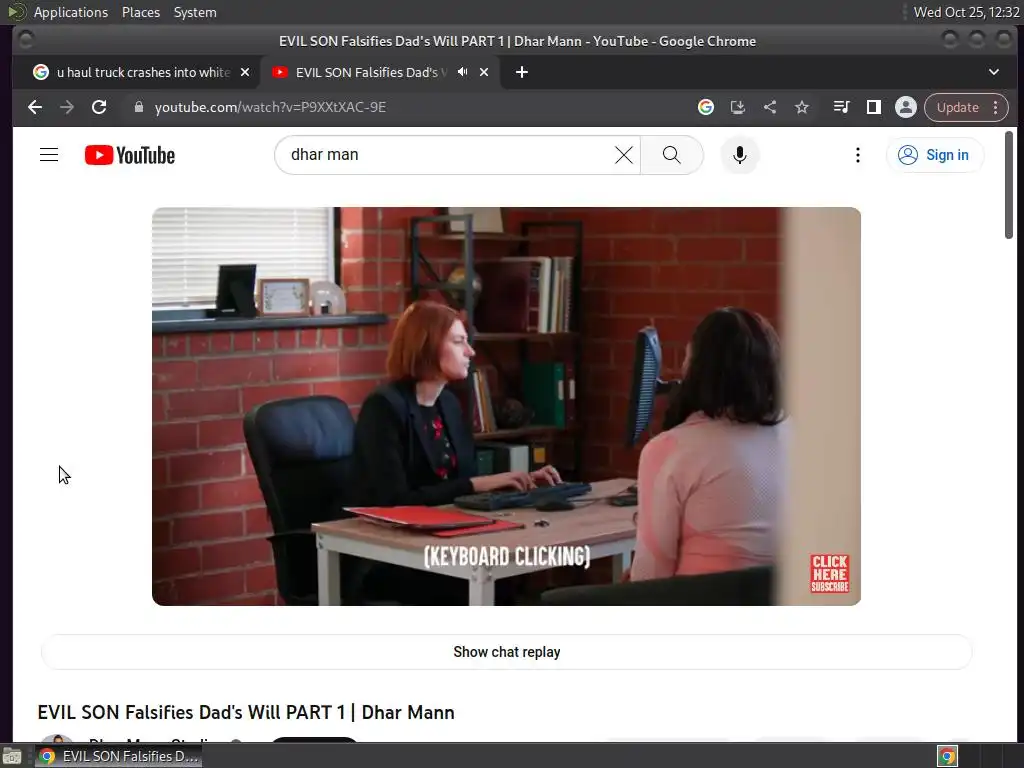Image resolution: width=1024 pixels, height=768 pixels.
Task: Click the Google icon in address bar
Action: (x=705, y=107)
